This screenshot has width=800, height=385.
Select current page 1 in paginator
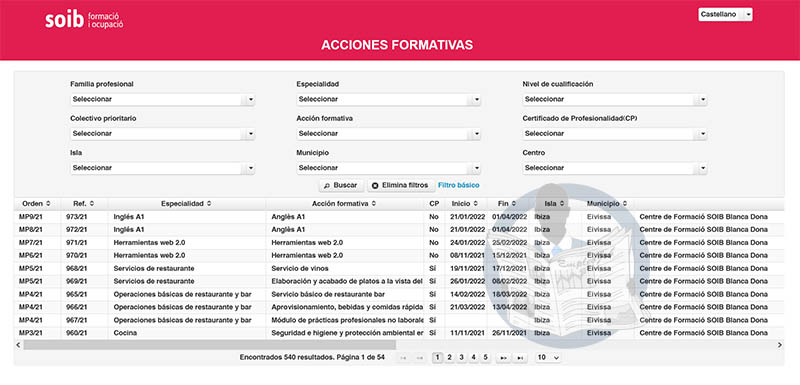(437, 358)
